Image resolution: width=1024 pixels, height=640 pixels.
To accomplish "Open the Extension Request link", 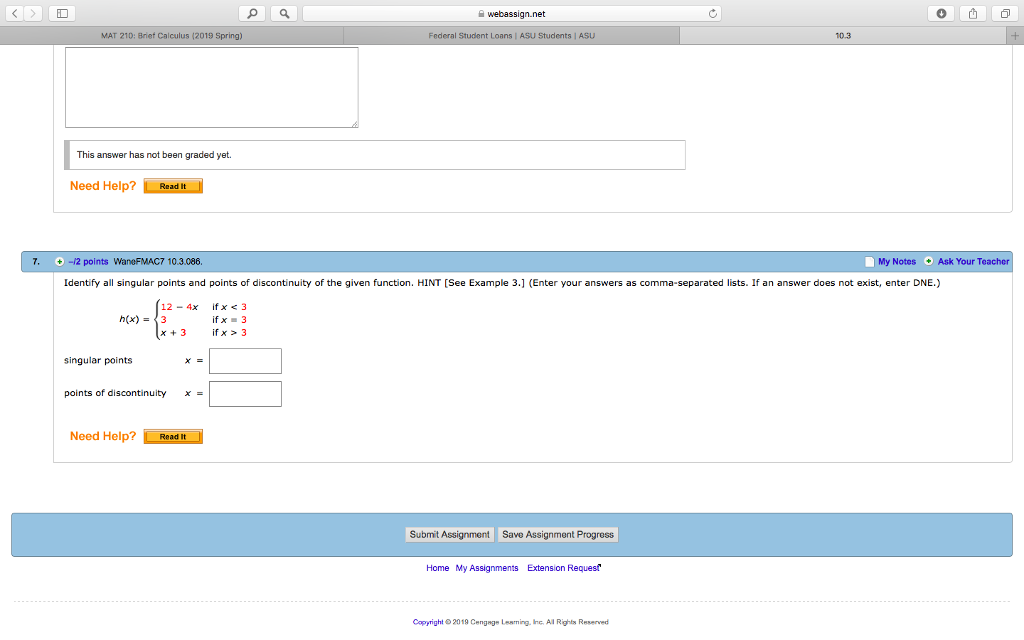I will pos(563,567).
